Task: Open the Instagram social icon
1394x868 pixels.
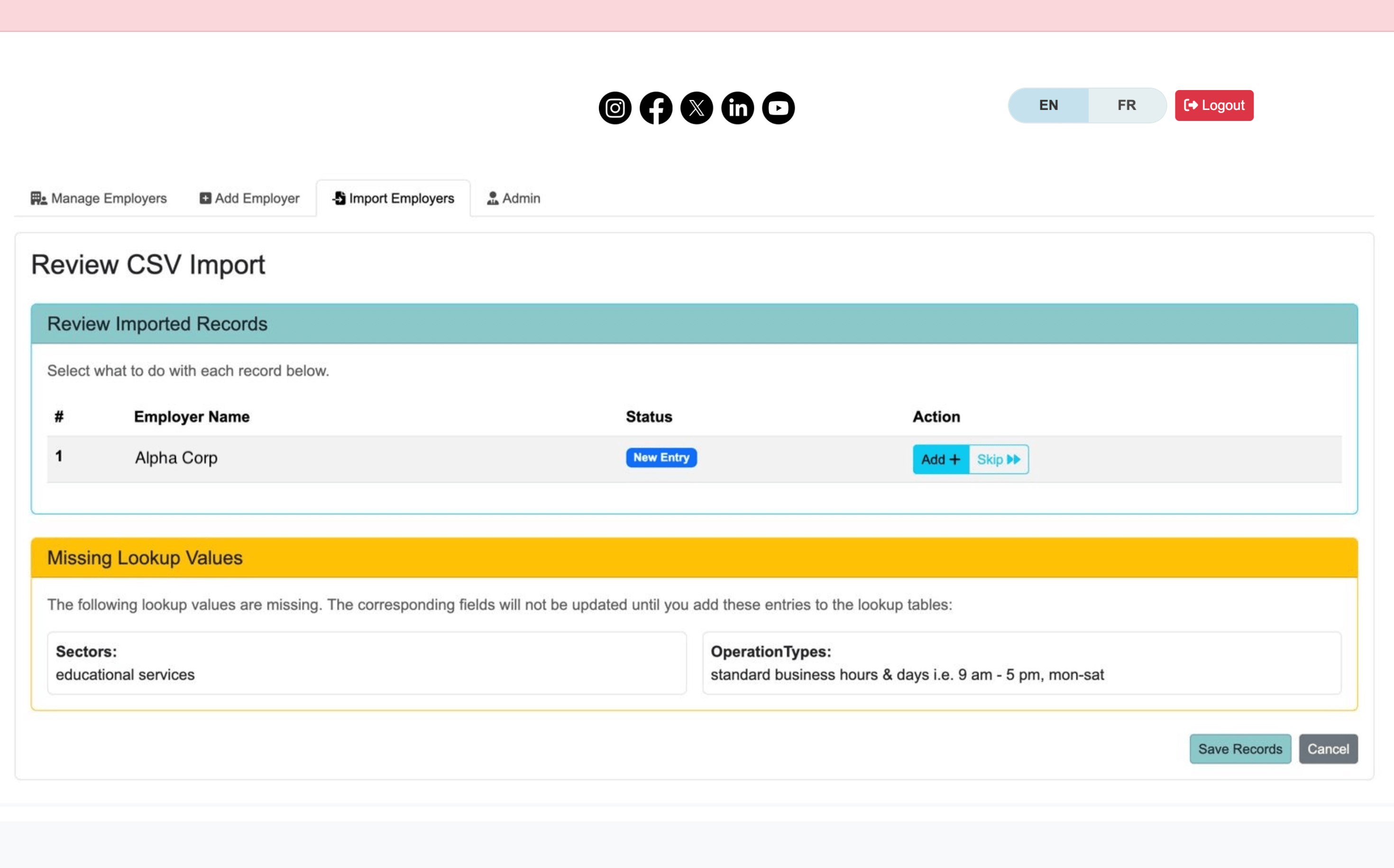Action: coord(614,108)
